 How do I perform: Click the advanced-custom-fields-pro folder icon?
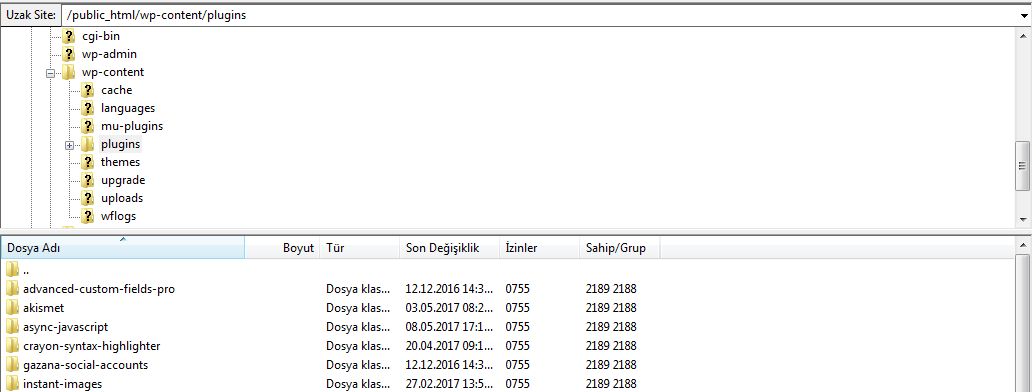(13, 288)
